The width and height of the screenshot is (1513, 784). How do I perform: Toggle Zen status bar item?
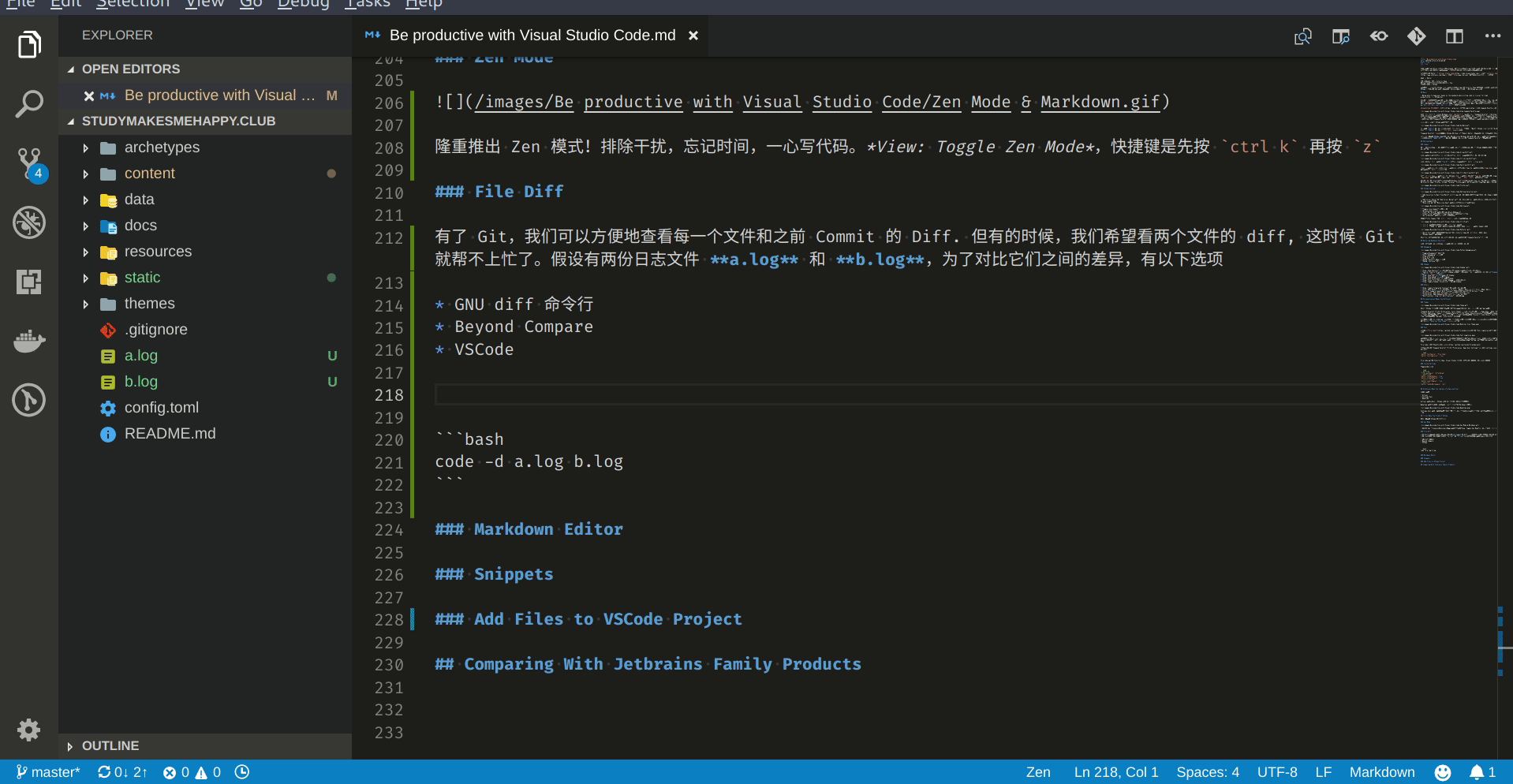tap(1038, 772)
